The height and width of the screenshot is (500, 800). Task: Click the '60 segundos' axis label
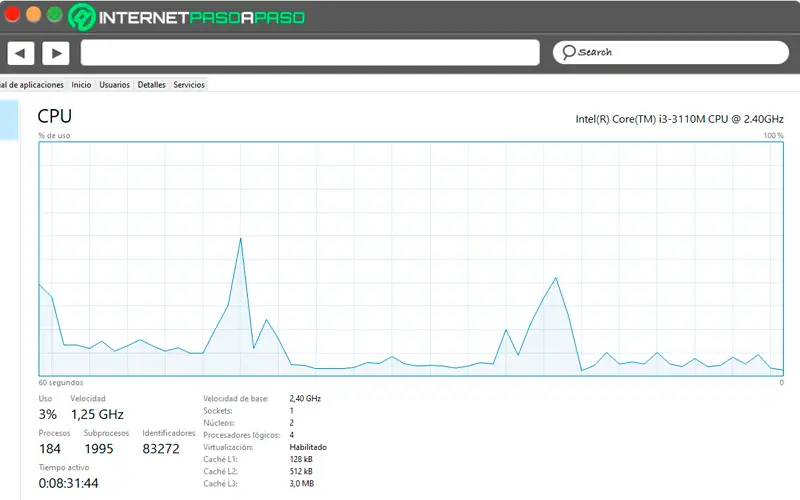(61, 382)
